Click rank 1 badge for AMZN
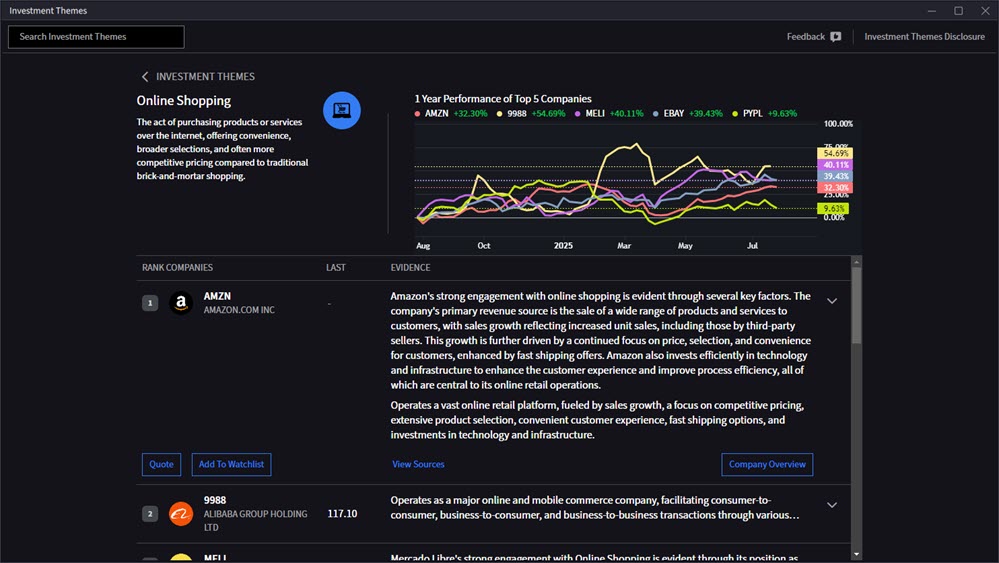This screenshot has width=999, height=563. pos(150,303)
